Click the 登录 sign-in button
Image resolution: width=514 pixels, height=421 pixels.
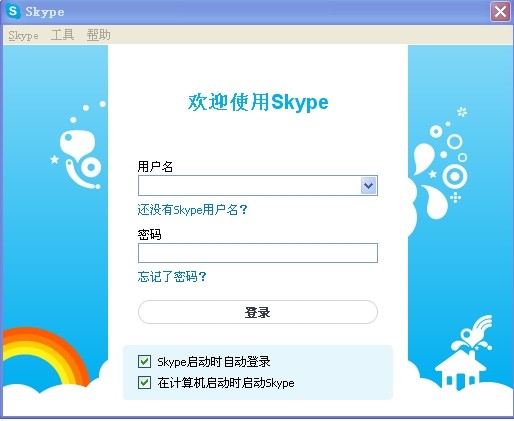click(x=258, y=312)
